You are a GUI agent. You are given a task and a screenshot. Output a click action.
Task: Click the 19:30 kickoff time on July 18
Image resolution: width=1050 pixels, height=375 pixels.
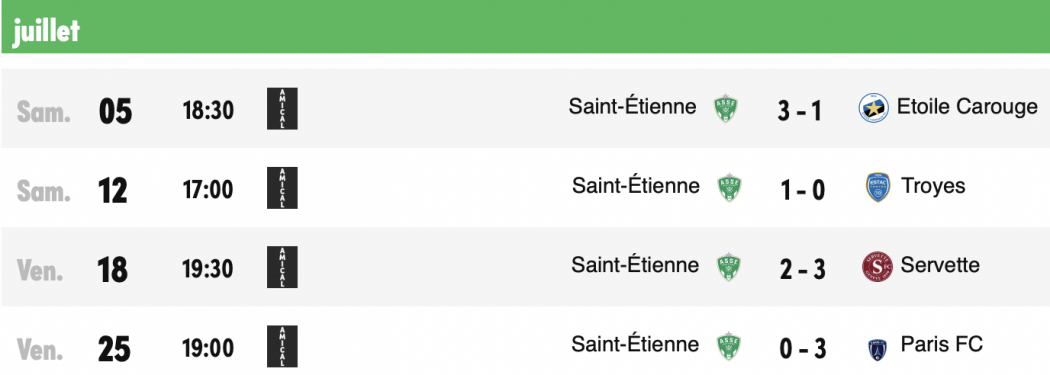[208, 269]
